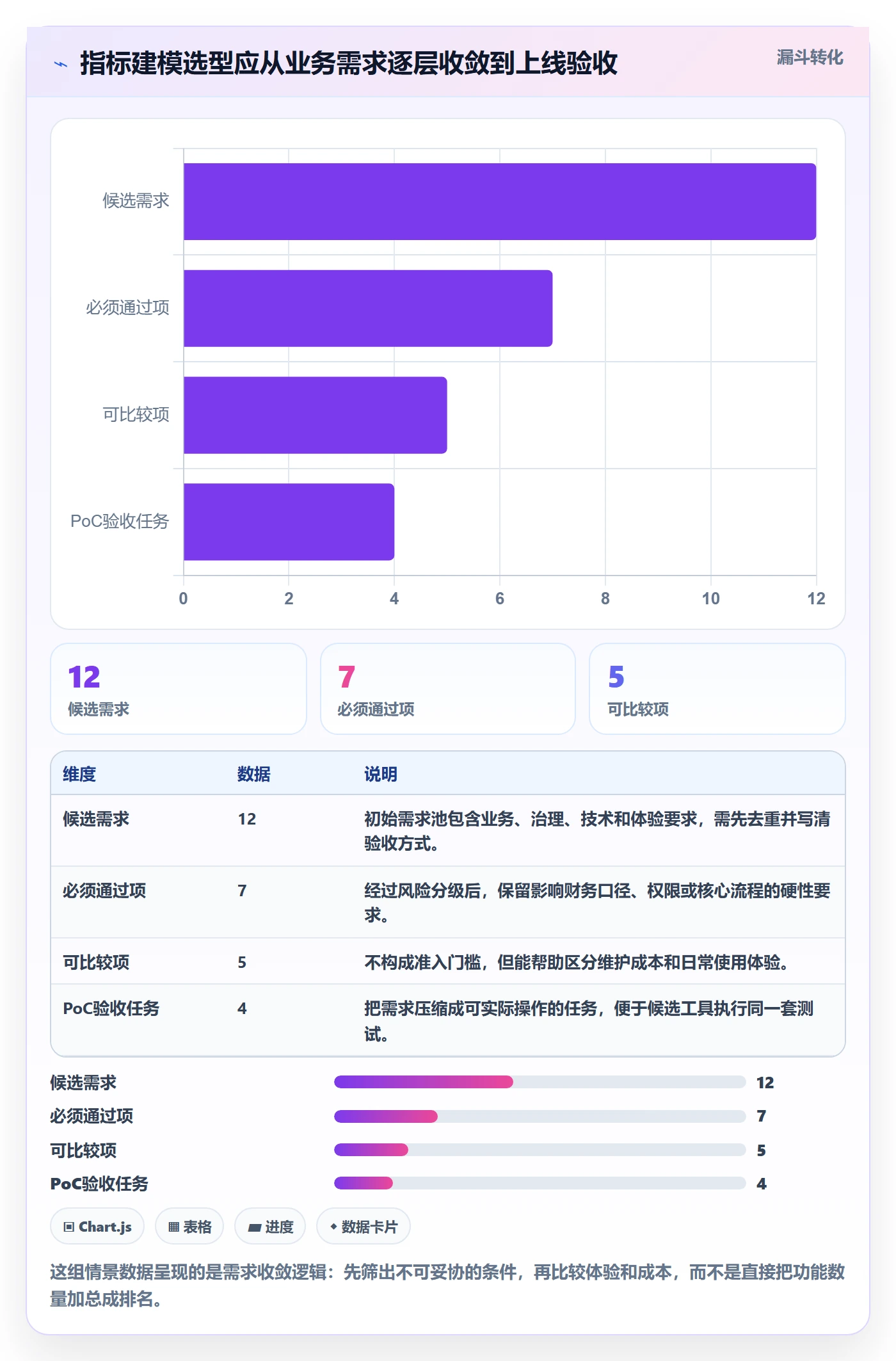896x1361 pixels.
Task: Select the 候选需求 table row cell
Action: tap(96, 819)
